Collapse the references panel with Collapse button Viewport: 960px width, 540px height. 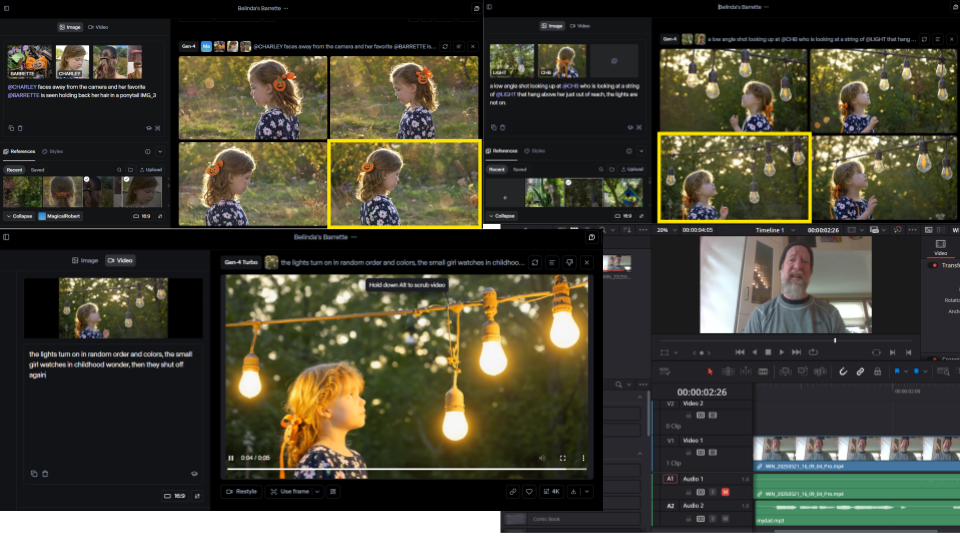coord(19,216)
